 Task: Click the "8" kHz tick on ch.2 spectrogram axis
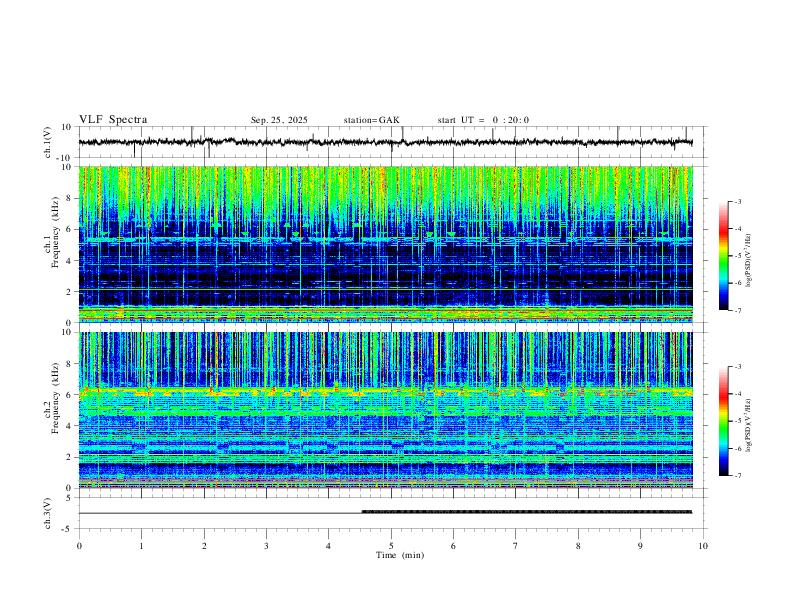pyautogui.click(x=69, y=364)
